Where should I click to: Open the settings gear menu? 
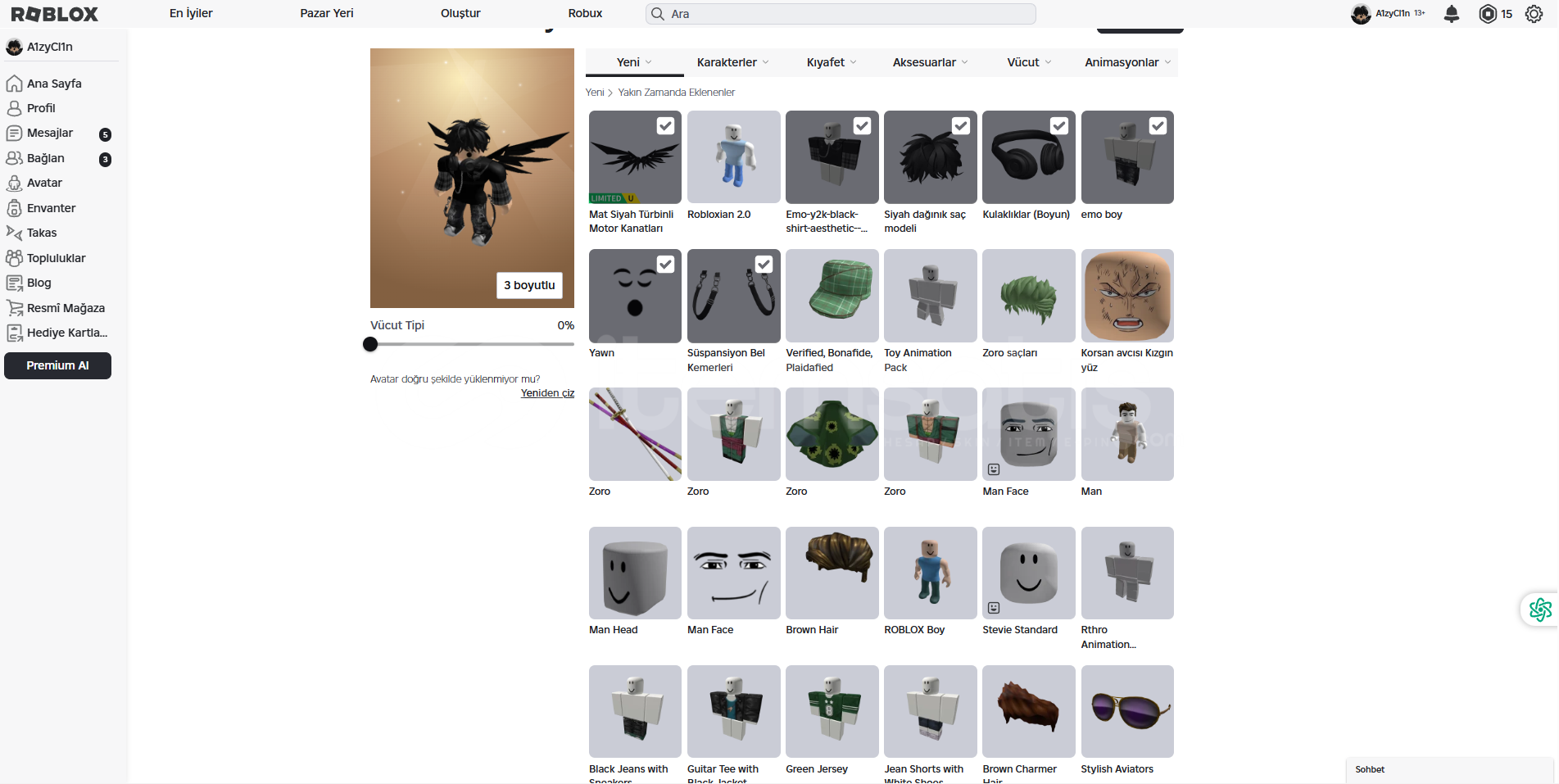(x=1534, y=14)
